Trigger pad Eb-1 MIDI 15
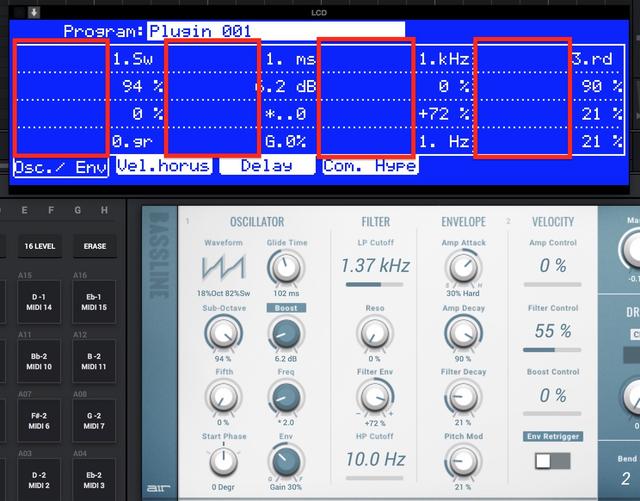 (94, 302)
